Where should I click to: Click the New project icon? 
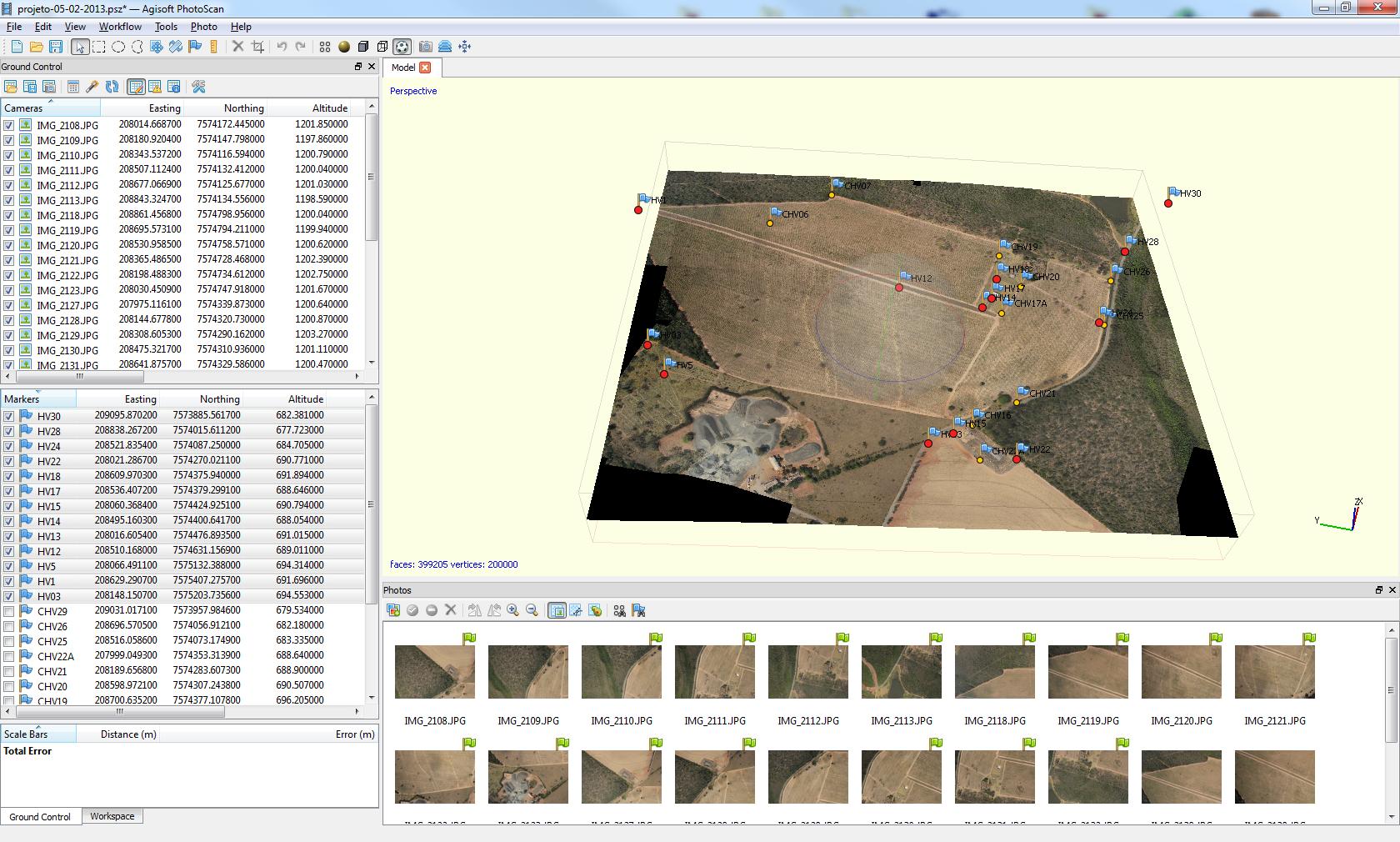point(17,47)
